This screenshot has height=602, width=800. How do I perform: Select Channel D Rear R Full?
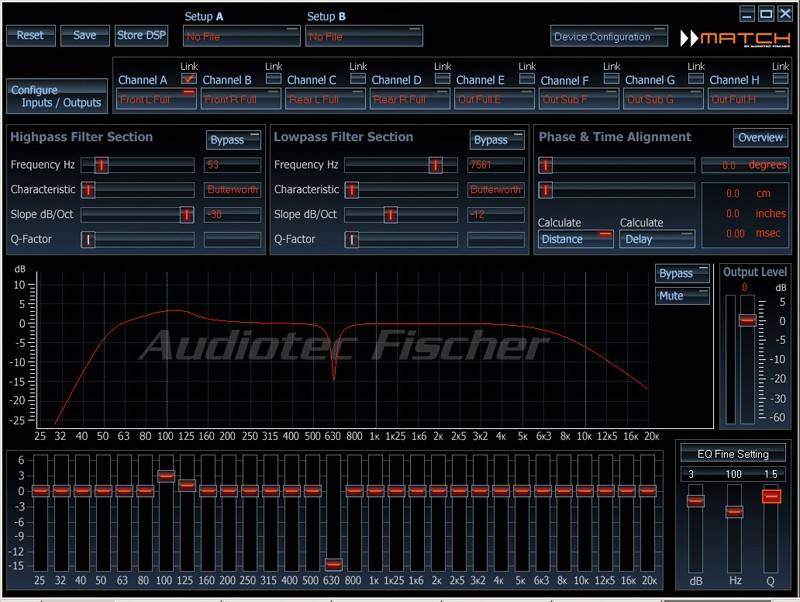point(410,99)
